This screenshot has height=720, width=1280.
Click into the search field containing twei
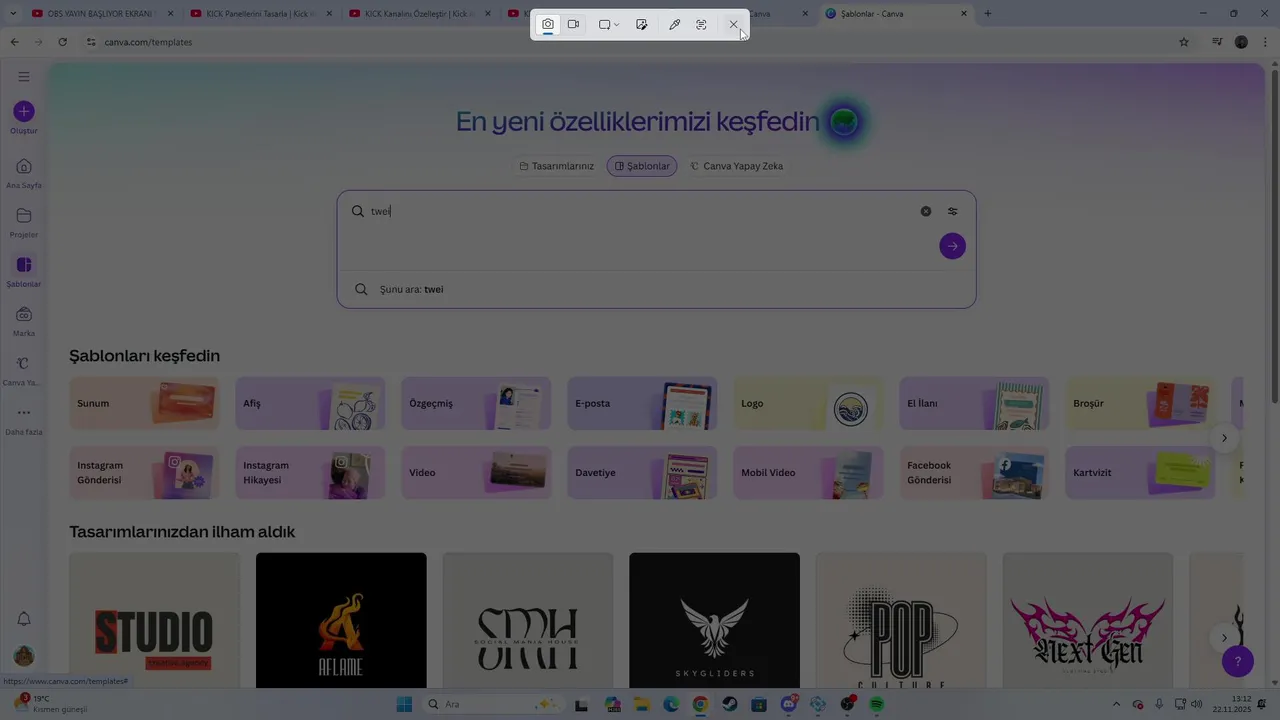pyautogui.click(x=640, y=211)
